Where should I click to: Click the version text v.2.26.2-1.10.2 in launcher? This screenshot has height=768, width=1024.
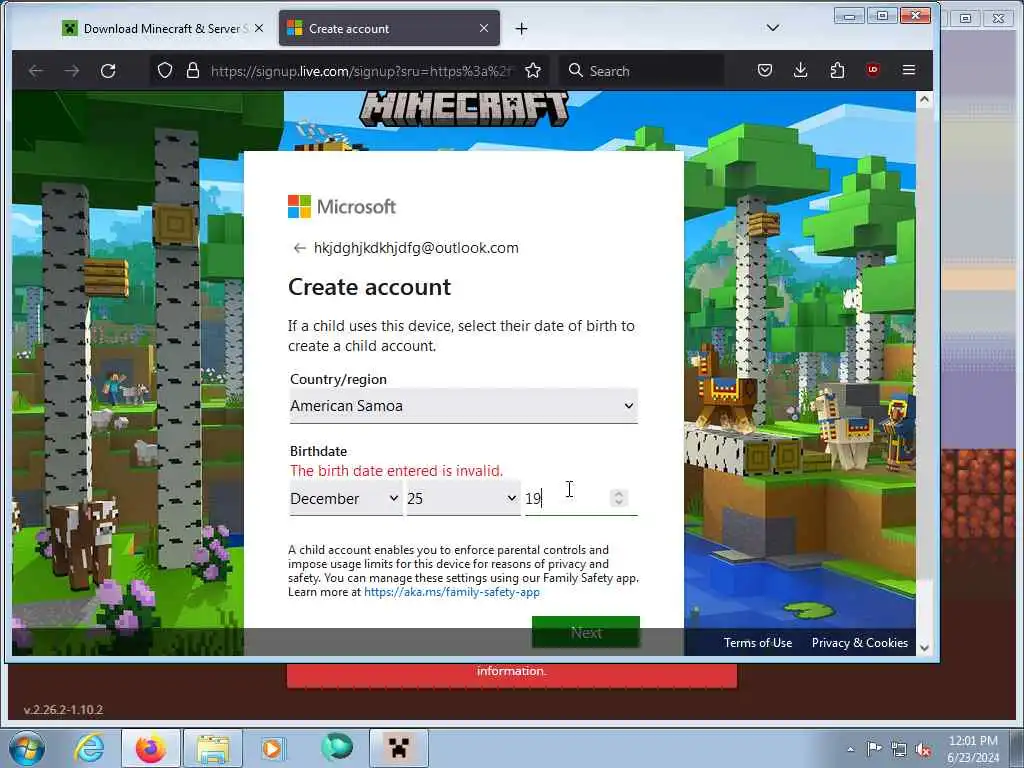point(63,710)
